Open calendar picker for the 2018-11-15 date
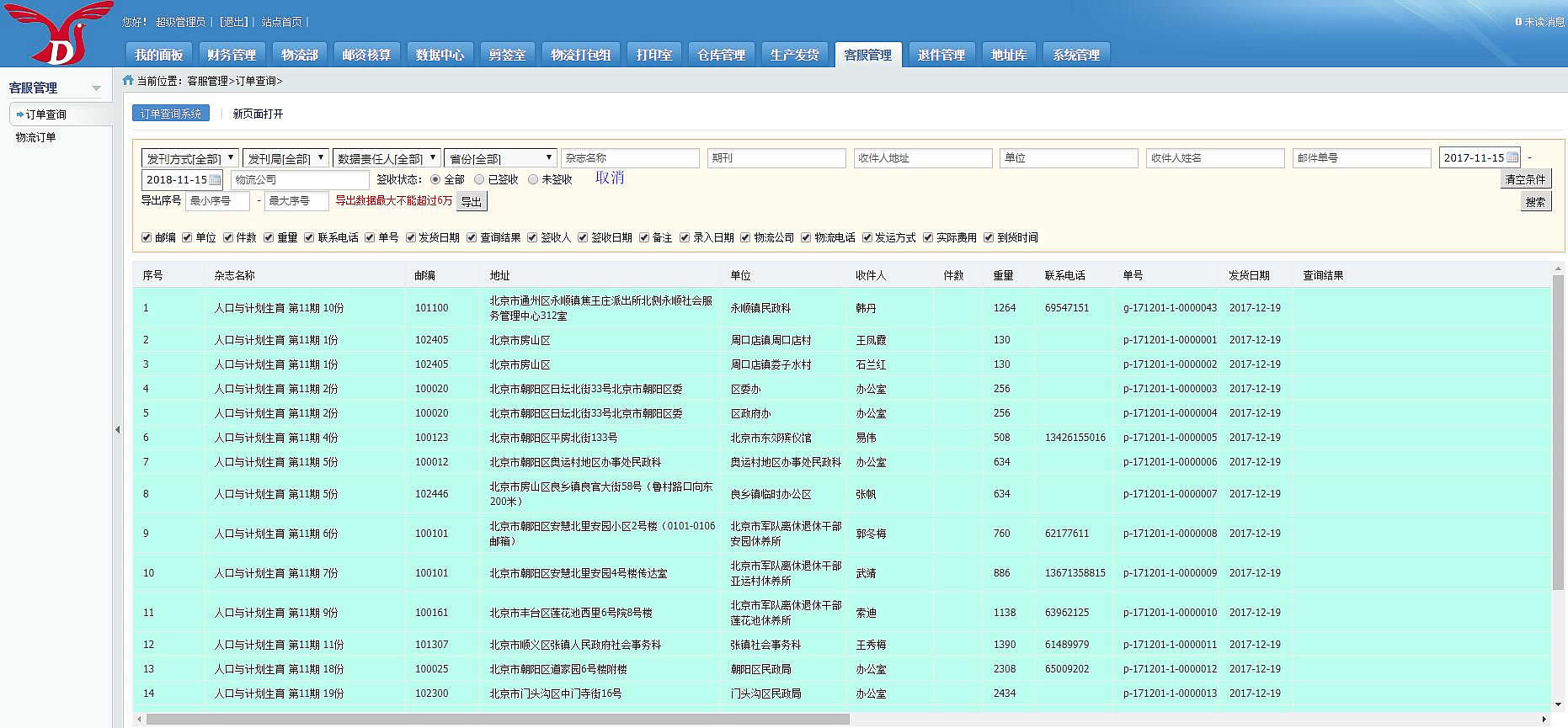Viewport: 1568px width, 728px height. point(215,179)
